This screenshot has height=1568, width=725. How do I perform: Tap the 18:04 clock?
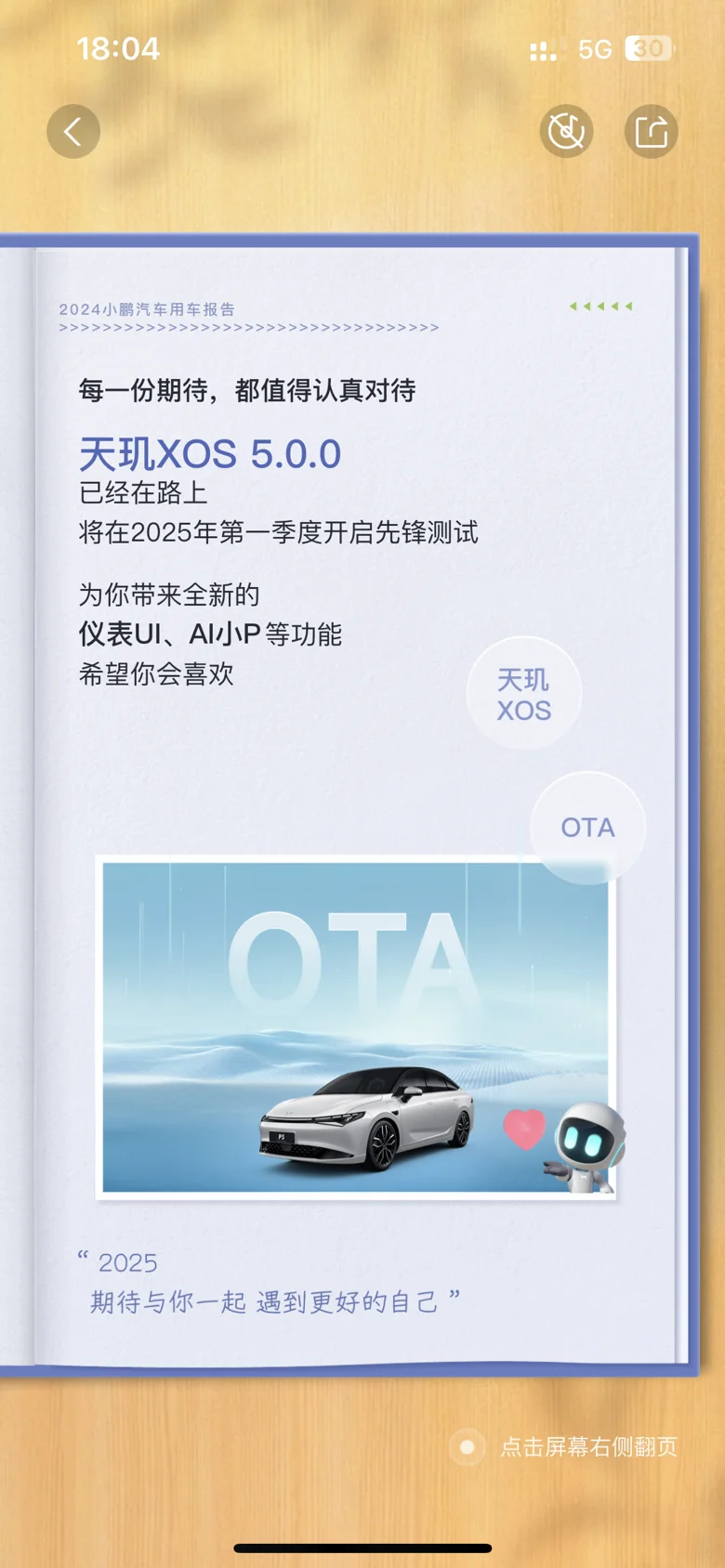pyautogui.click(x=118, y=48)
